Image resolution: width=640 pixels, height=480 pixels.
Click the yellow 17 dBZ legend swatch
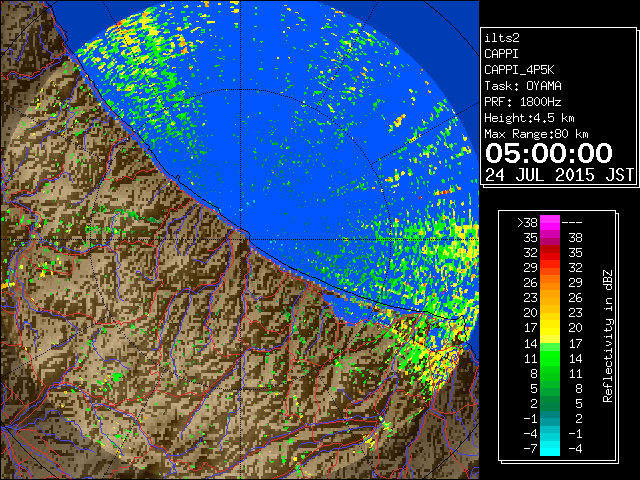[550, 328]
